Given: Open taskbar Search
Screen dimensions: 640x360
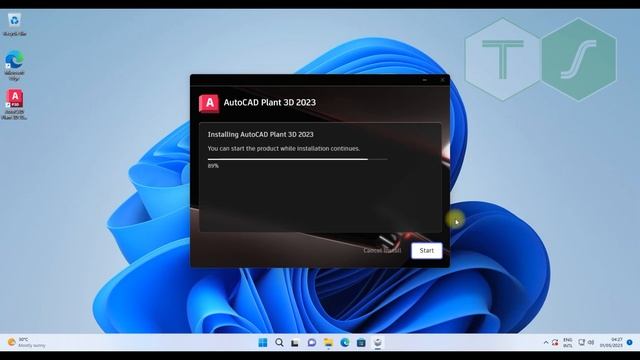Looking at the screenshot, I should 279,342.
